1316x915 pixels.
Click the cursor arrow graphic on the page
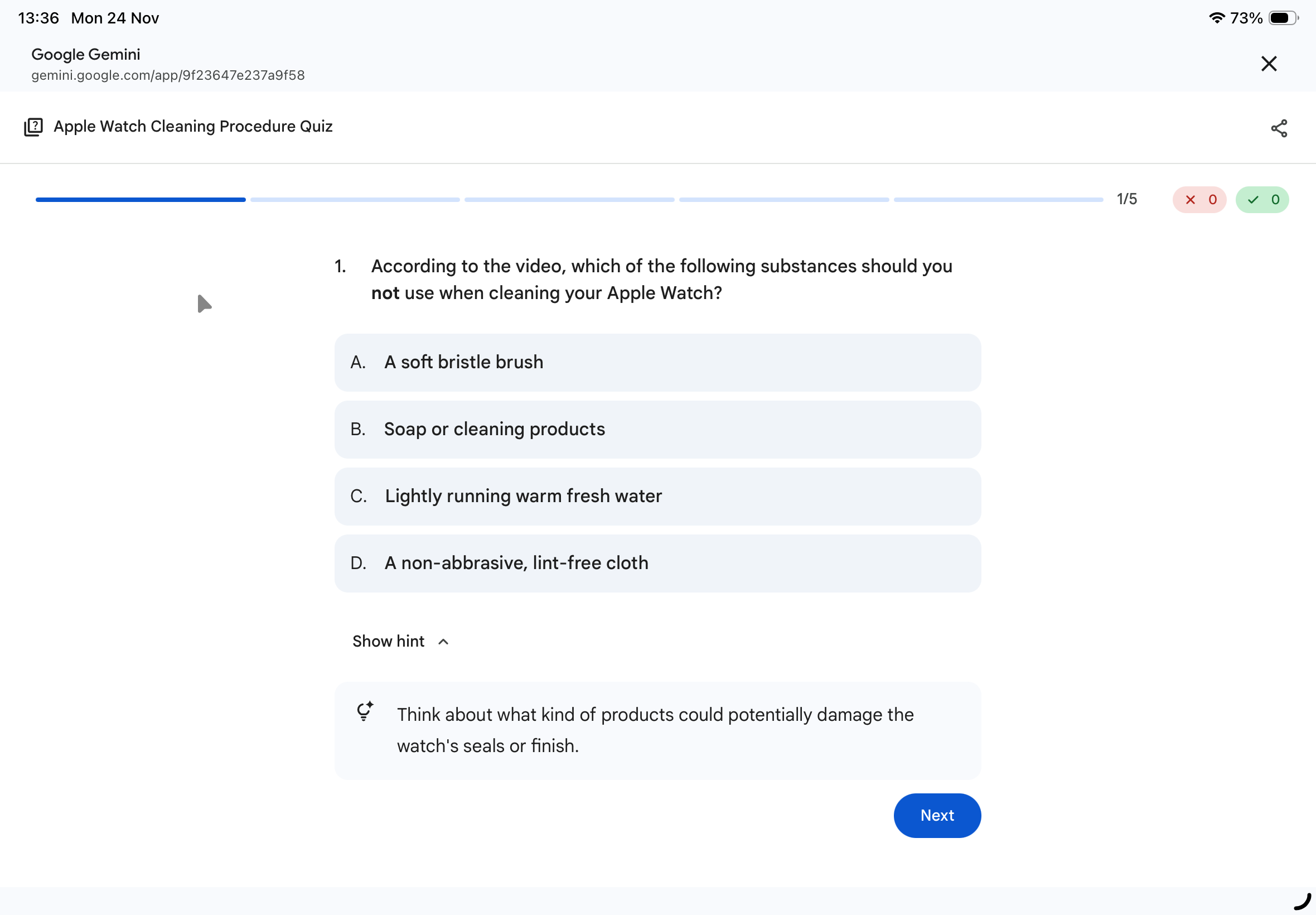point(204,303)
